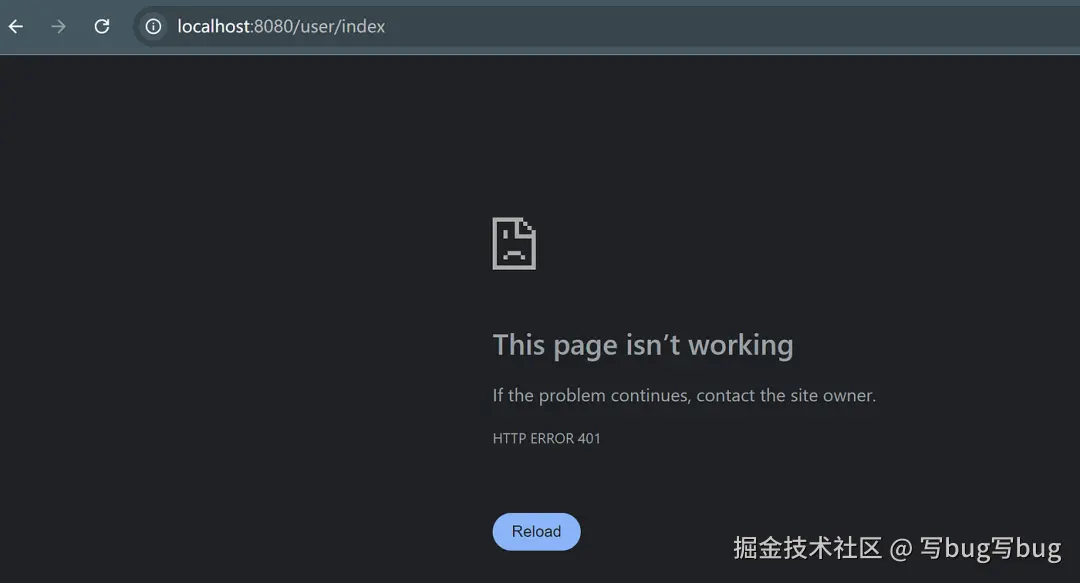Screen dimensions: 1080x583
Task: Open browsing history via the back arrow
Action: click(x=15, y=26)
